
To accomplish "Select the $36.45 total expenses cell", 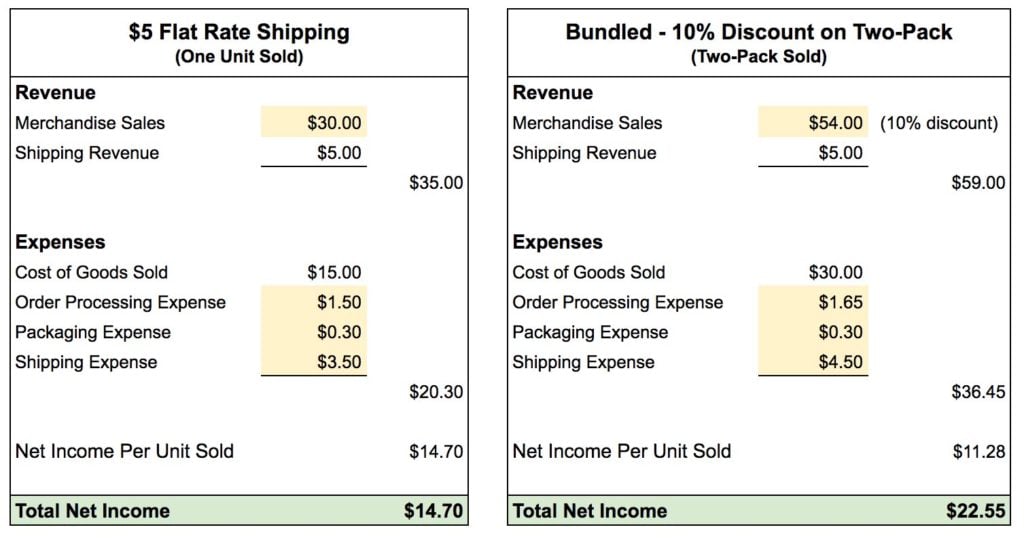I will [979, 392].
